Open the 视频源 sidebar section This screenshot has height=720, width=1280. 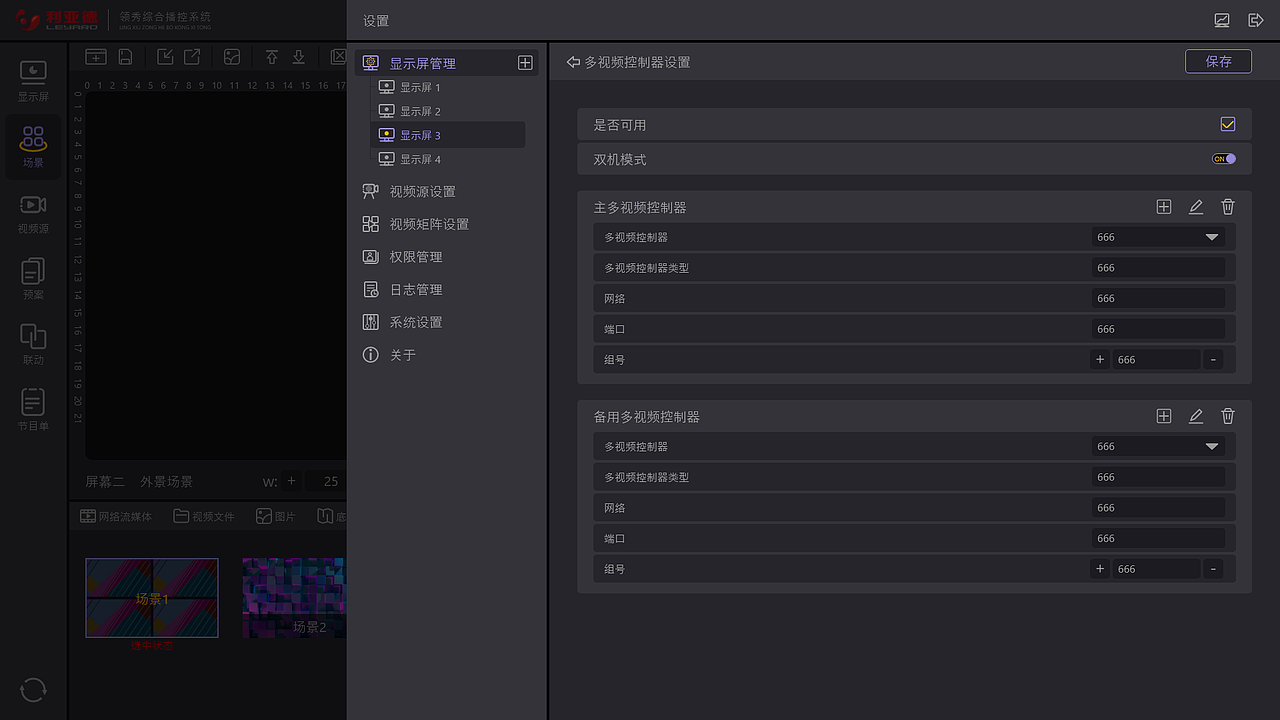pyautogui.click(x=33, y=213)
